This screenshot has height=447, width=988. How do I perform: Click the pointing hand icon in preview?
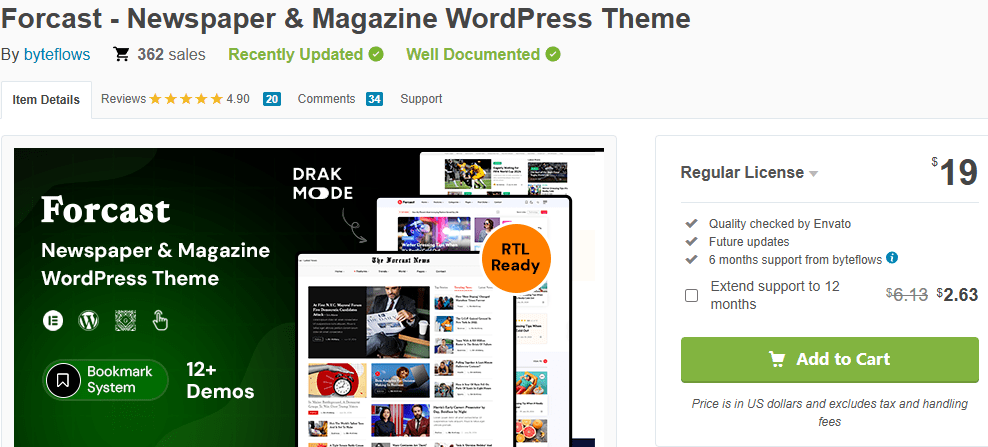pos(161,320)
